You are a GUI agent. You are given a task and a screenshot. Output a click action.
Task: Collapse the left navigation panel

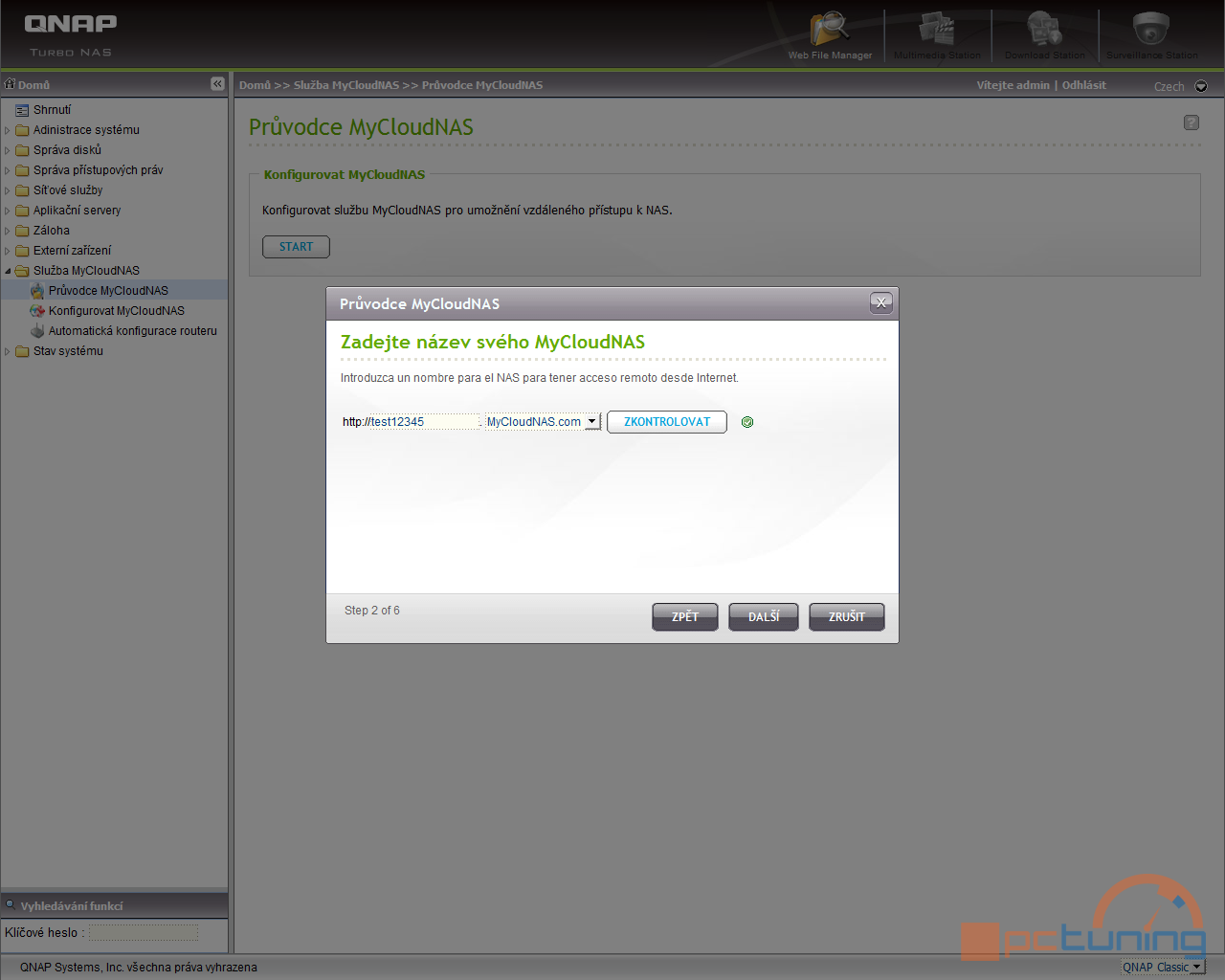(x=217, y=84)
